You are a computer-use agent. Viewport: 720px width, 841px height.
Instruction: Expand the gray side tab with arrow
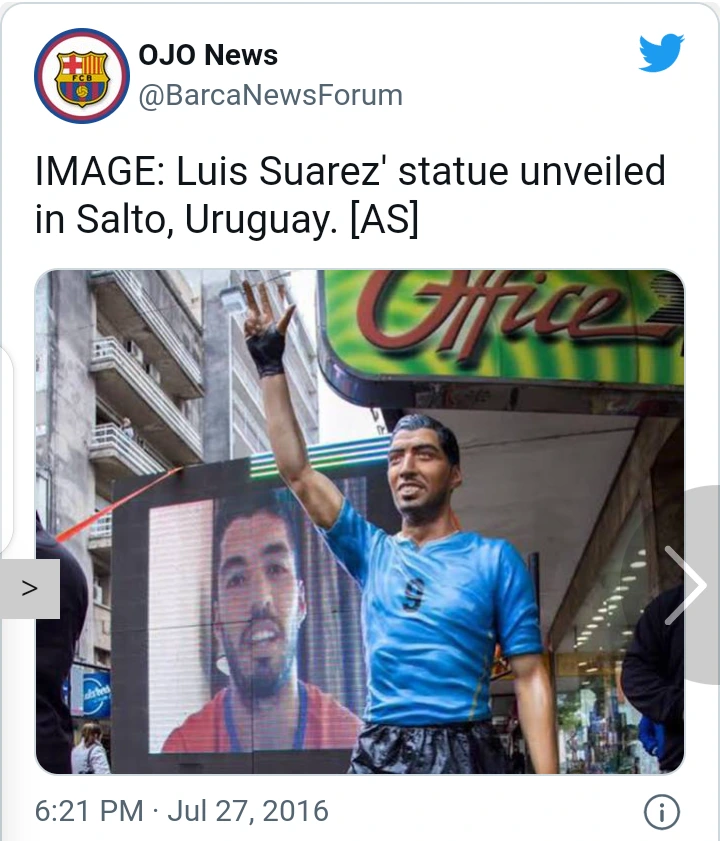pyautogui.click(x=30, y=589)
